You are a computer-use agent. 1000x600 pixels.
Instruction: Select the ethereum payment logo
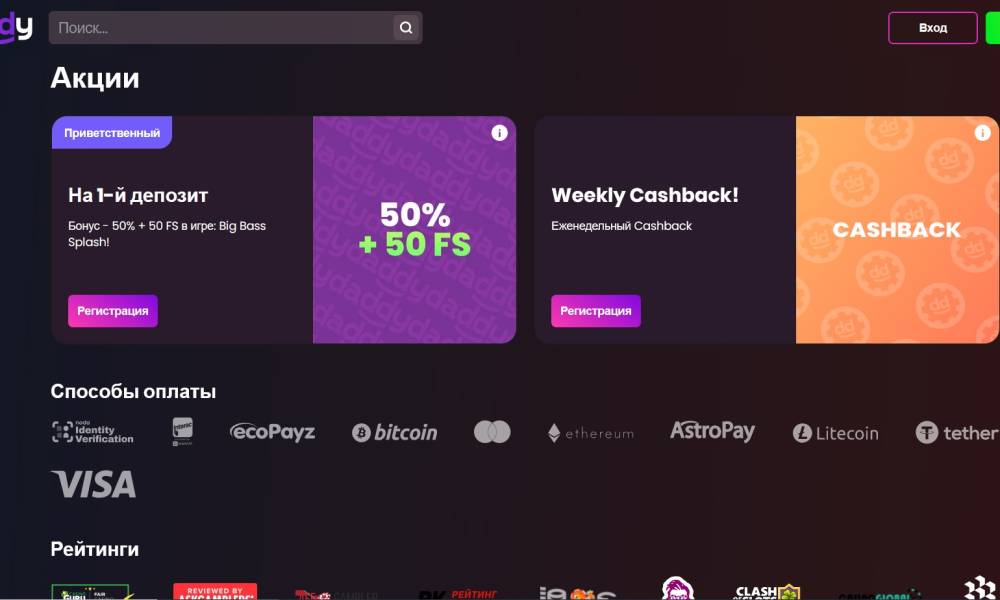591,433
